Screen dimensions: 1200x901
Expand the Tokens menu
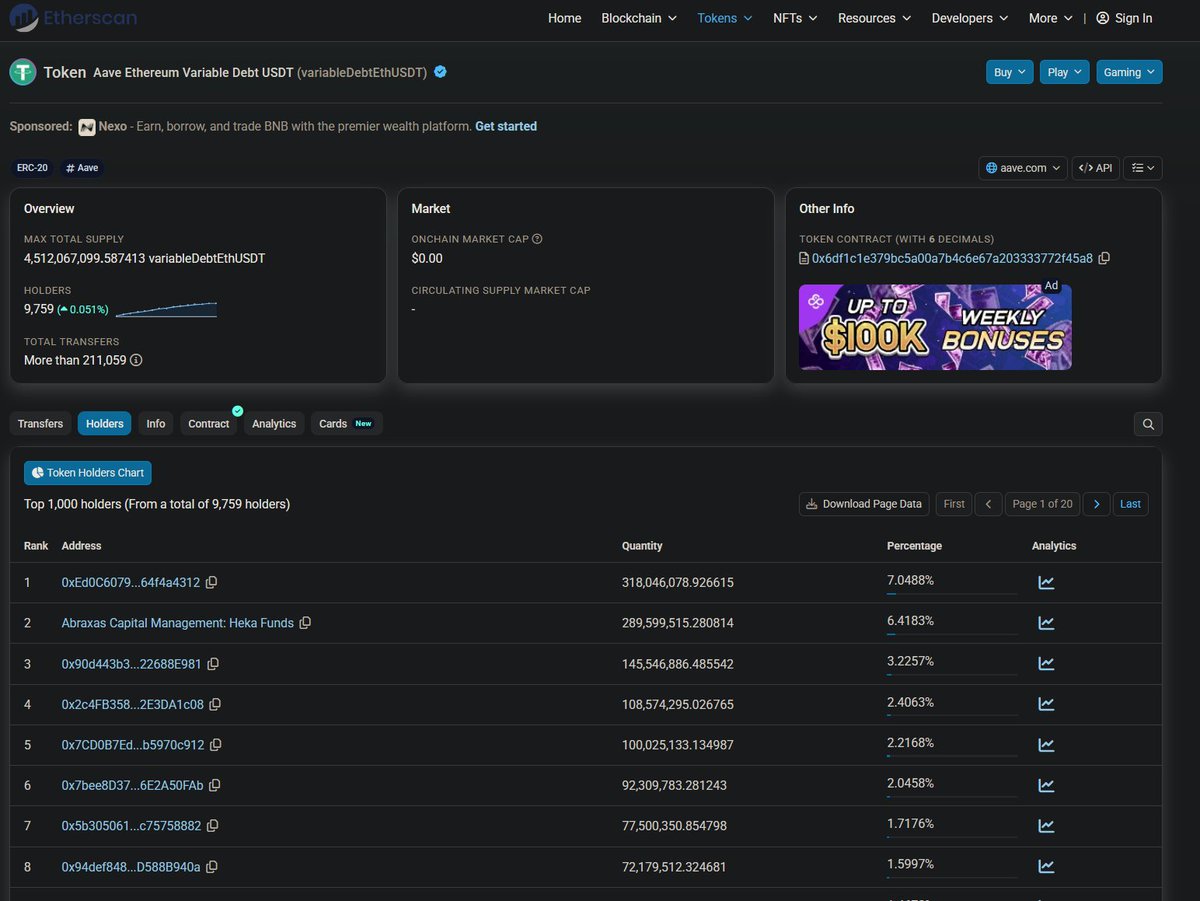(725, 18)
